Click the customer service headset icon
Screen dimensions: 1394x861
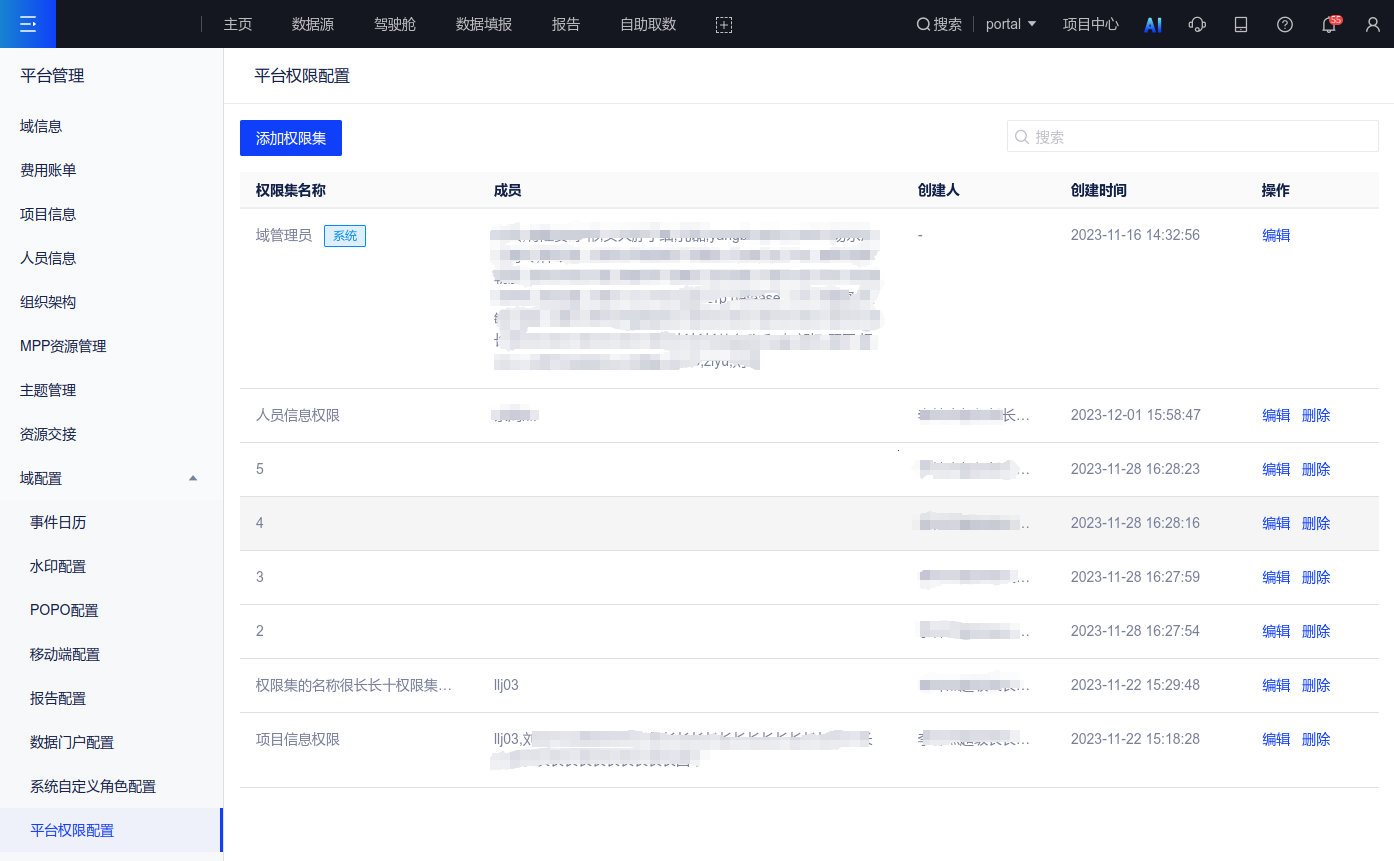click(1197, 25)
